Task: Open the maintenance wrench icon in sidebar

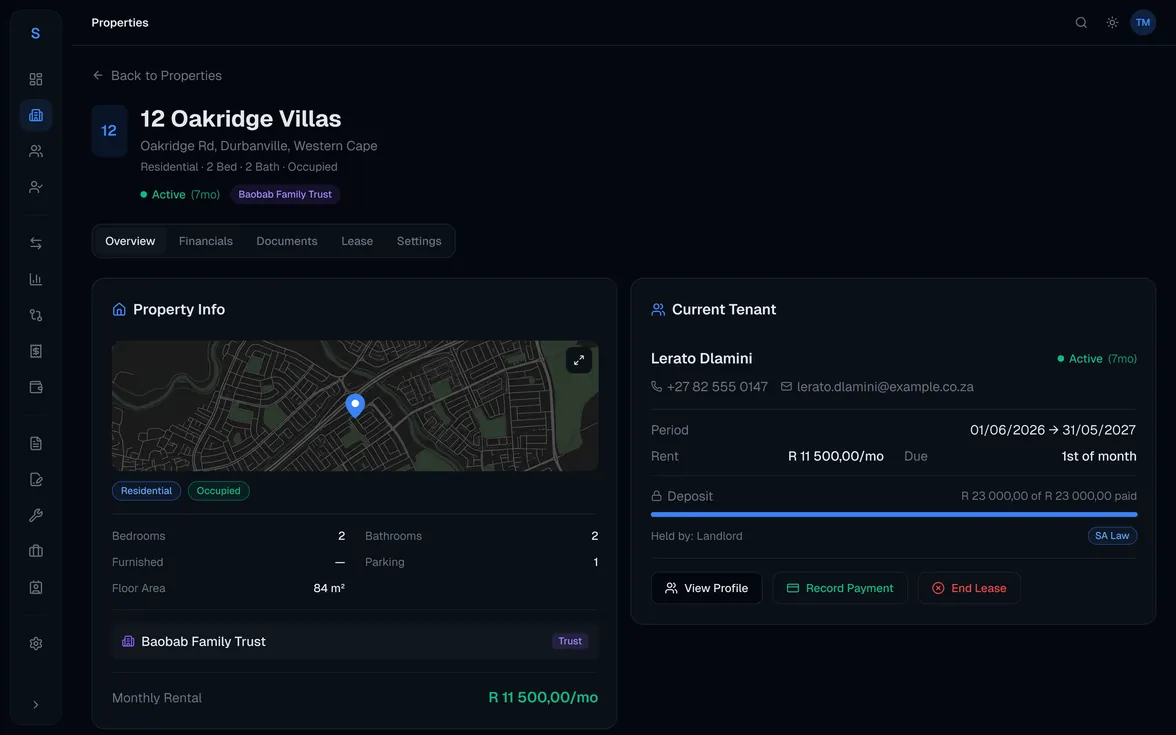Action: pyautogui.click(x=35, y=515)
